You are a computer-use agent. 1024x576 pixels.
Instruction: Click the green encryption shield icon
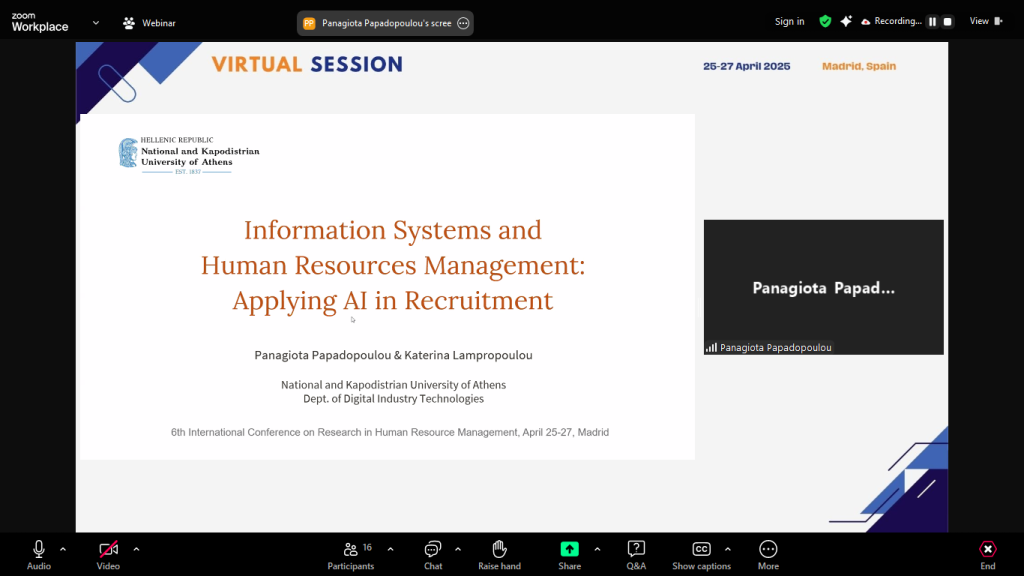point(825,21)
